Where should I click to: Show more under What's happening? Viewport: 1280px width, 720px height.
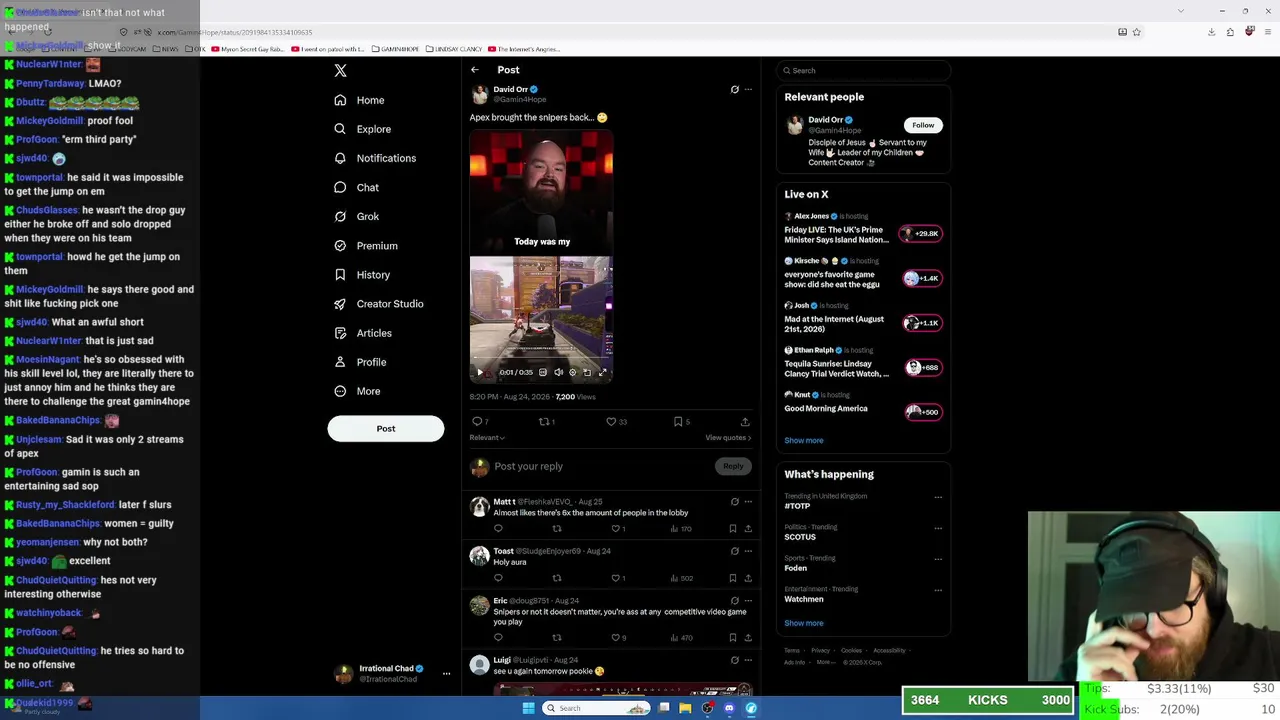[804, 623]
